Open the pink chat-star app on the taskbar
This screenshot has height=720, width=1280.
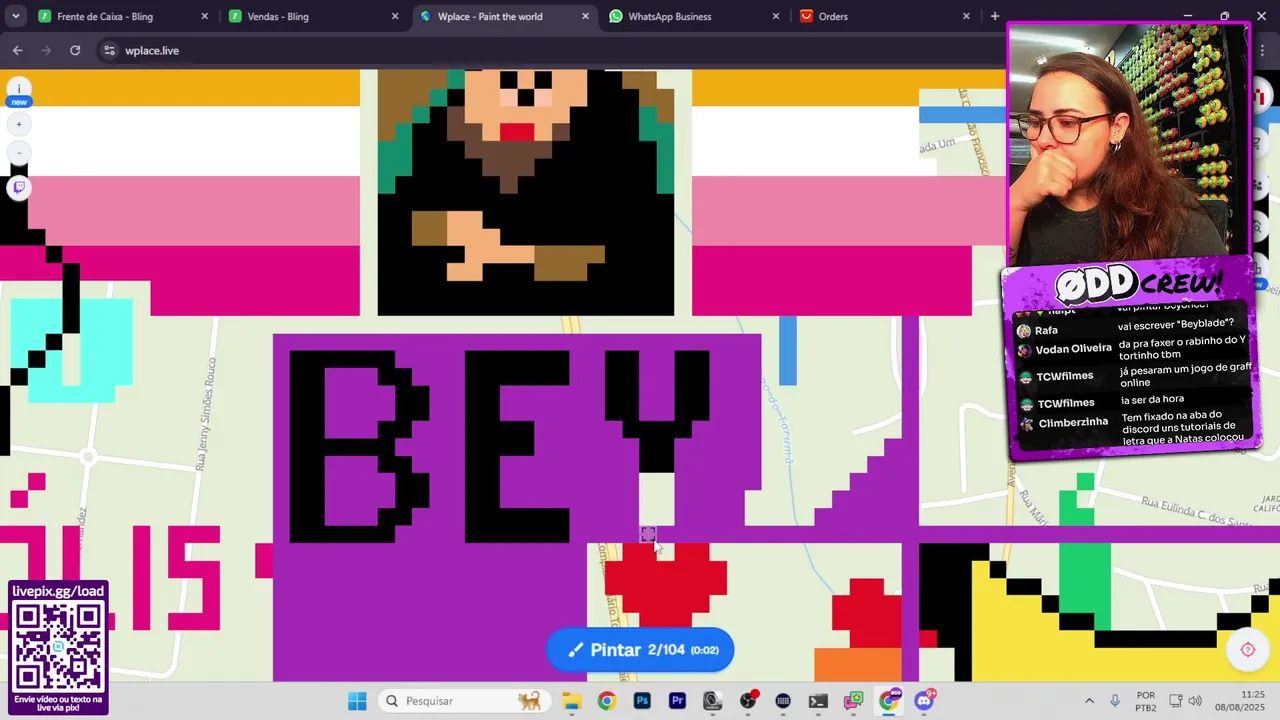[853, 701]
